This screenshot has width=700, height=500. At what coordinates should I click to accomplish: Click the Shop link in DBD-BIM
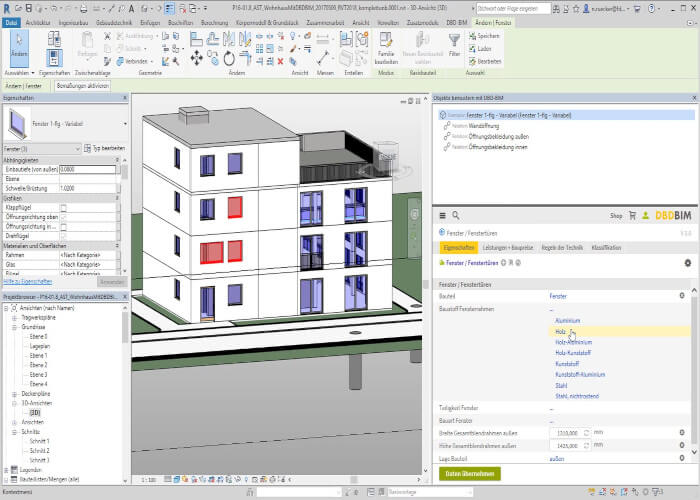[616, 216]
